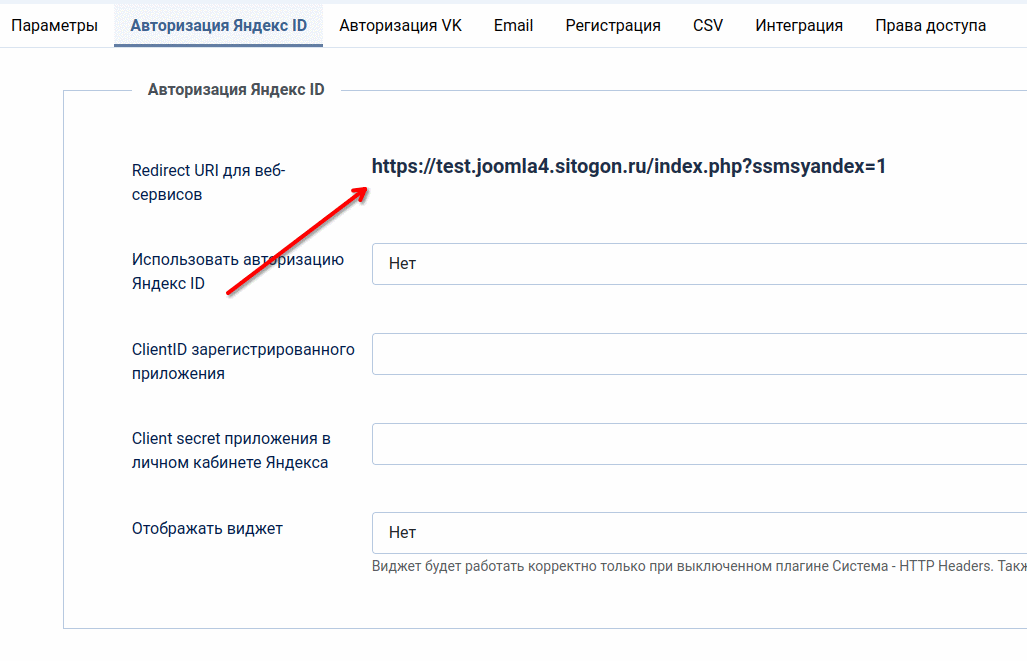This screenshot has height=661, width=1027.
Task: Select the Права доступа tab
Action: 930,26
